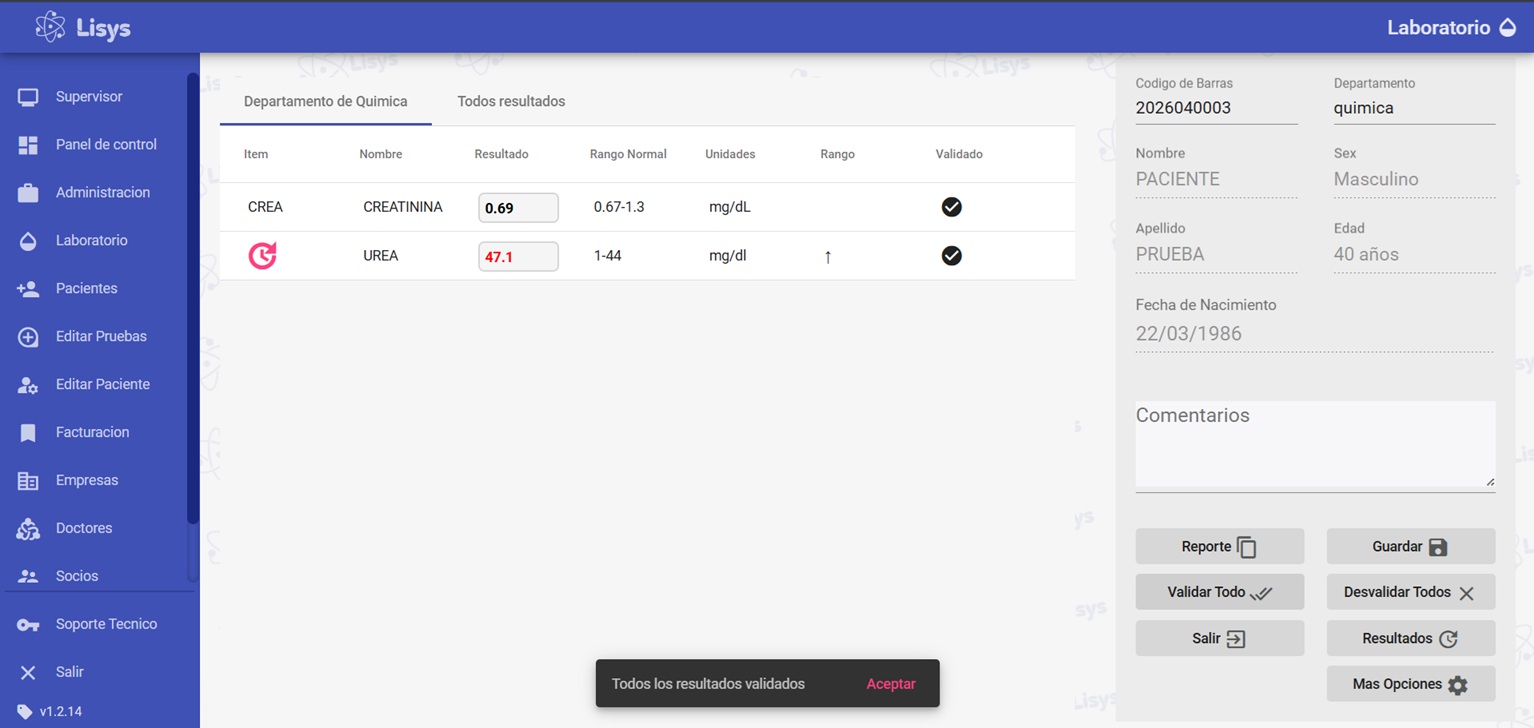This screenshot has width=1534, height=728.
Task: Click the Reporte button
Action: pyautogui.click(x=1220, y=547)
